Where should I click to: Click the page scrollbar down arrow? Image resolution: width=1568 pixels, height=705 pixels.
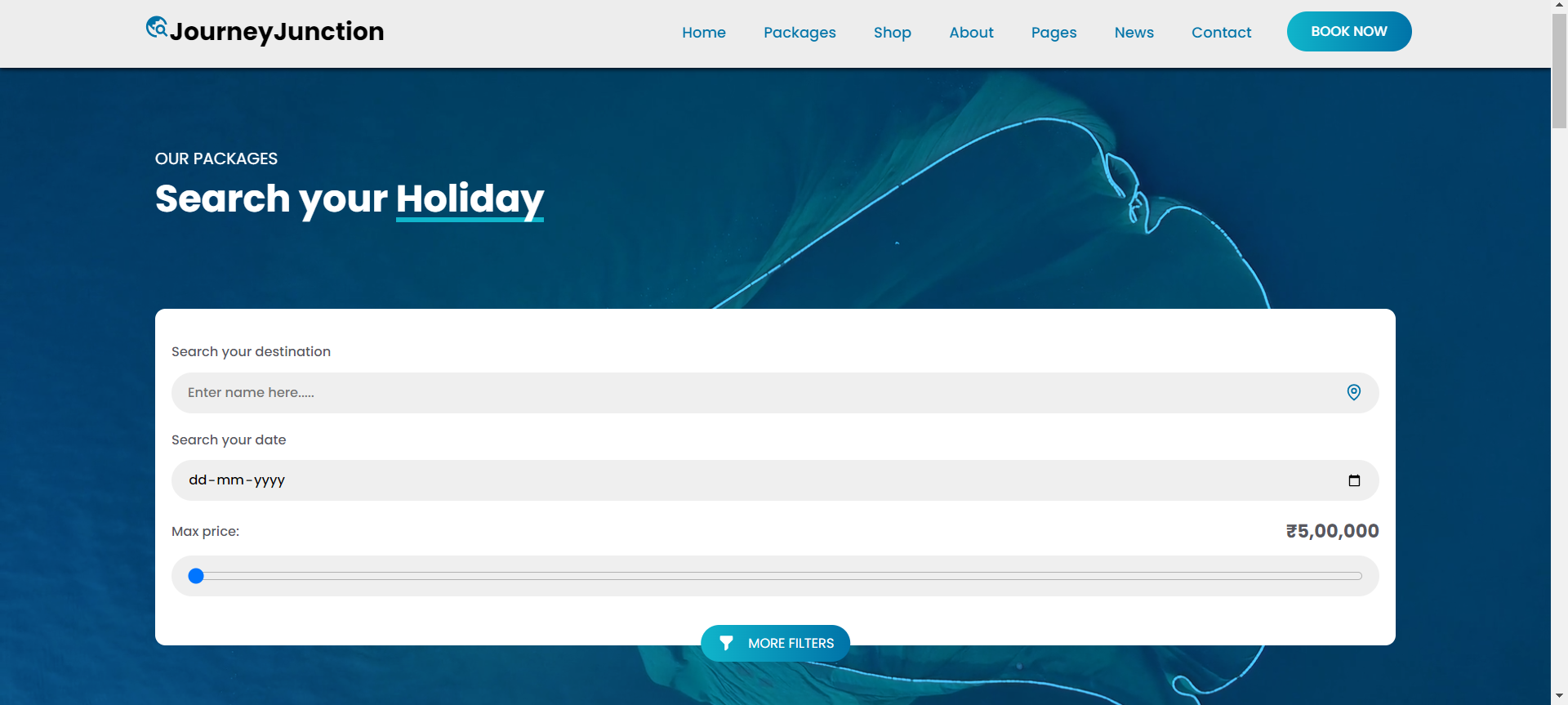(x=1559, y=697)
